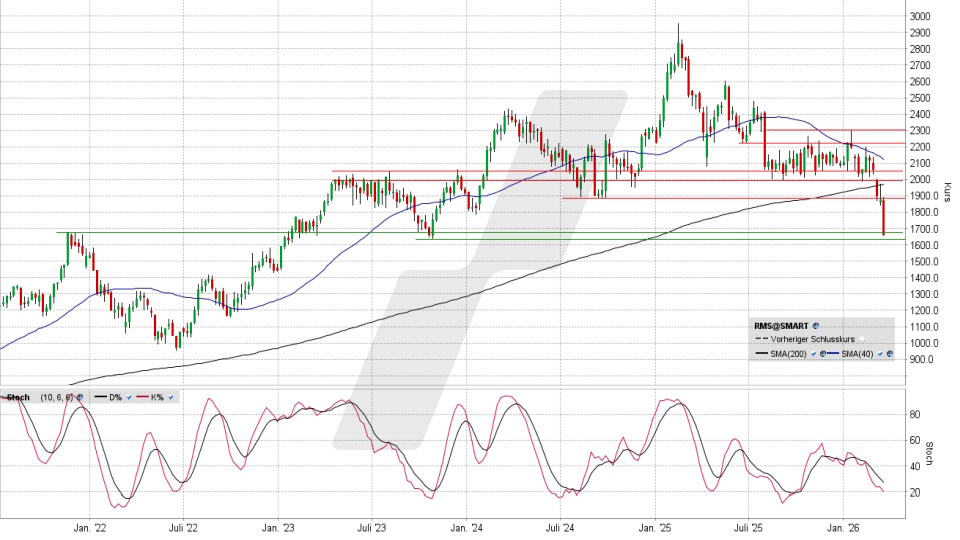960x540 pixels.
Task: Click the 80 level on Stoch axis
Action: 914,412
